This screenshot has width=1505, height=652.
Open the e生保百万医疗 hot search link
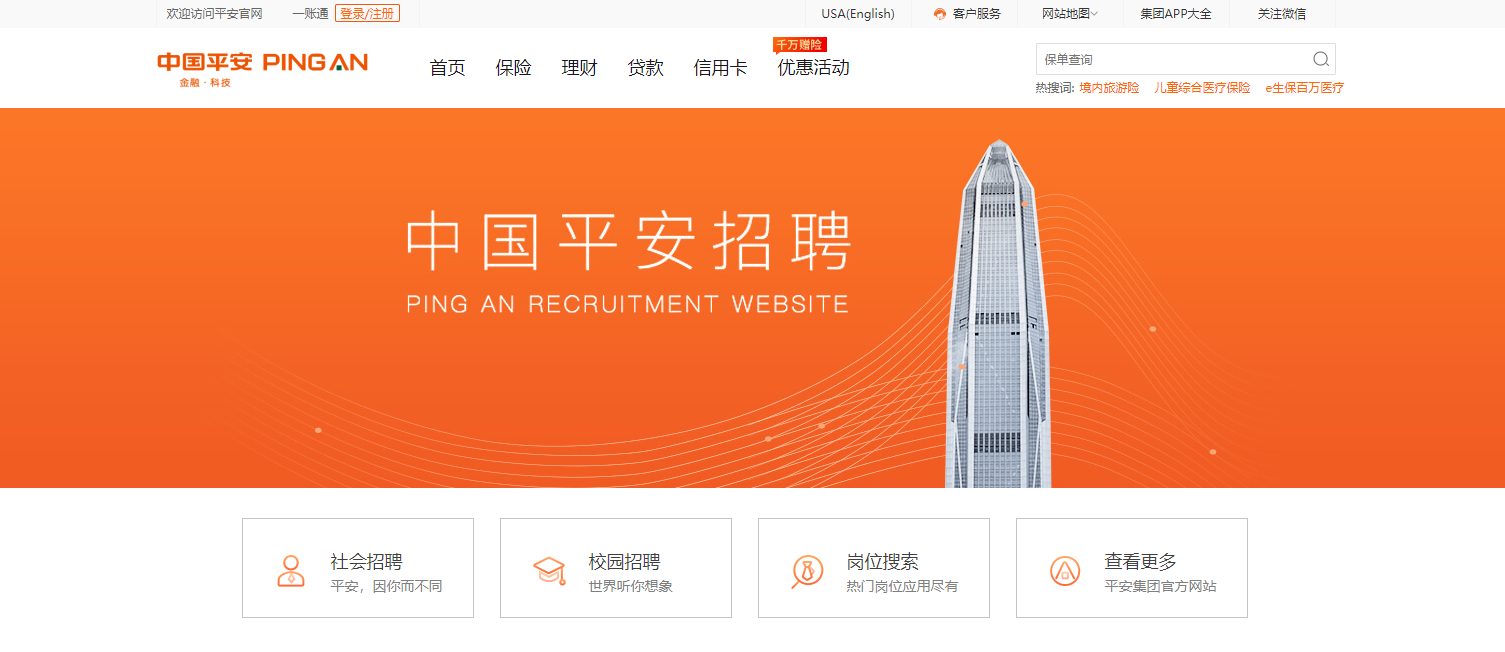(1305, 88)
